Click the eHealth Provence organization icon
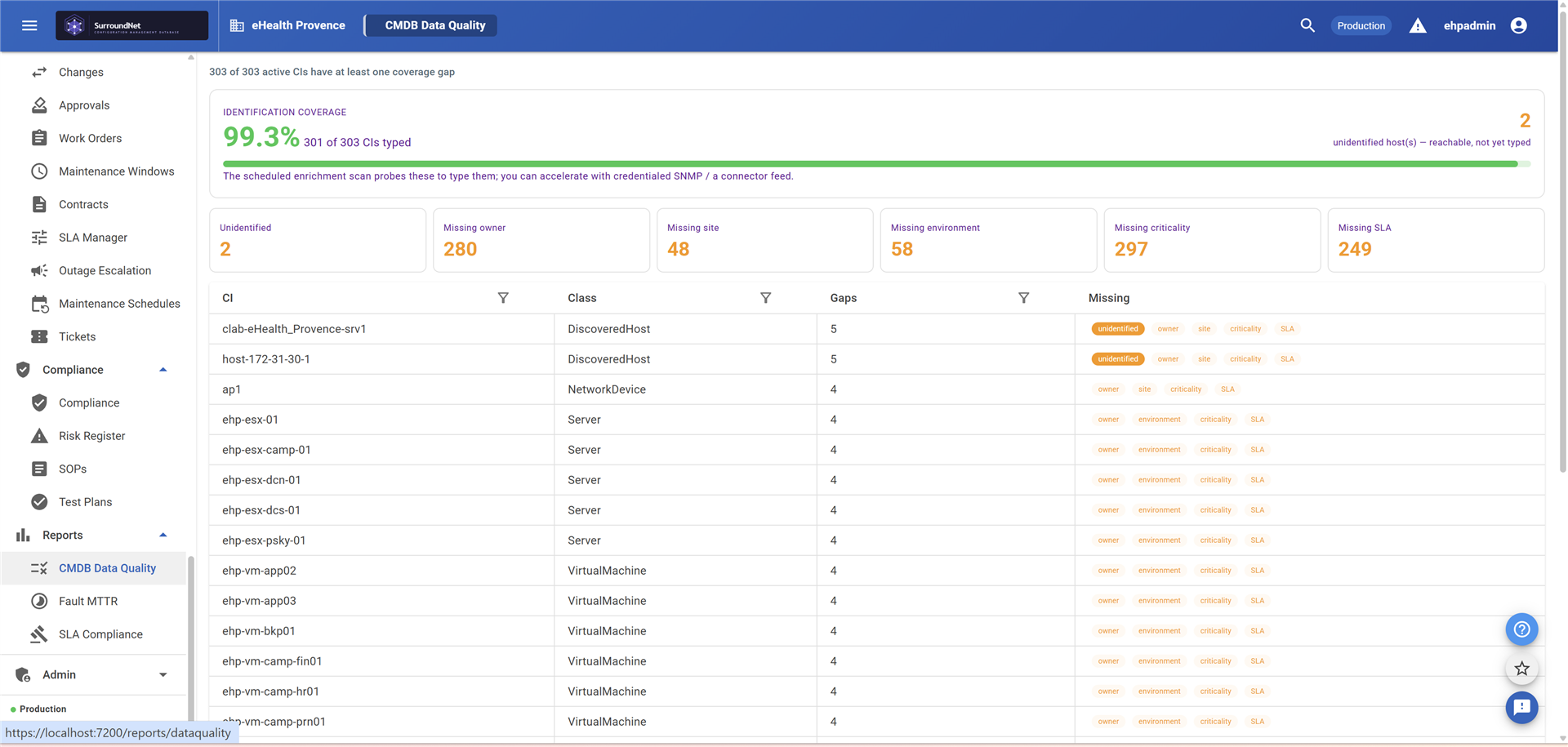This screenshot has width=1568, height=747. [x=237, y=25]
